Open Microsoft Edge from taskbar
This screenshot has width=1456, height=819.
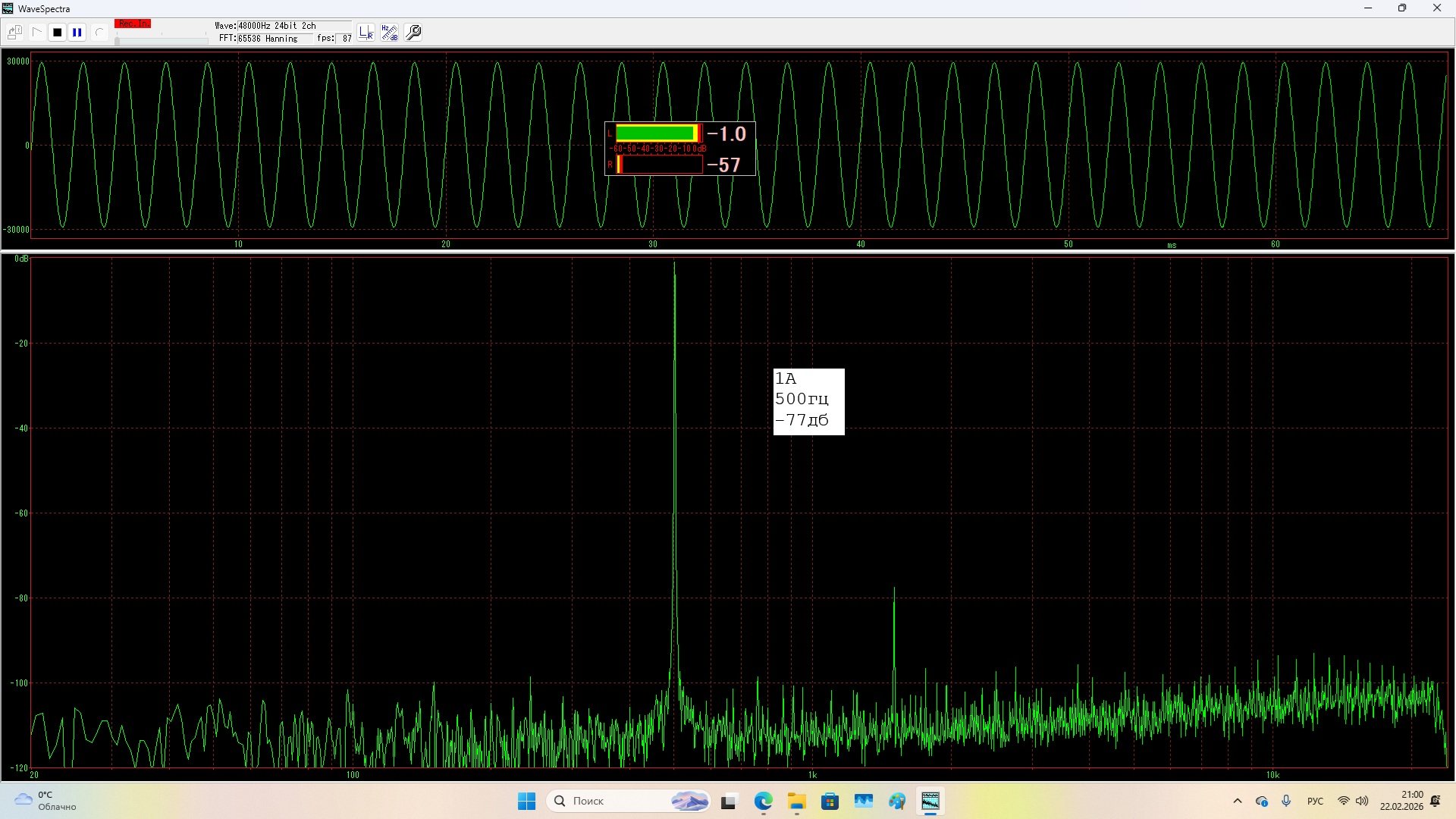763,802
